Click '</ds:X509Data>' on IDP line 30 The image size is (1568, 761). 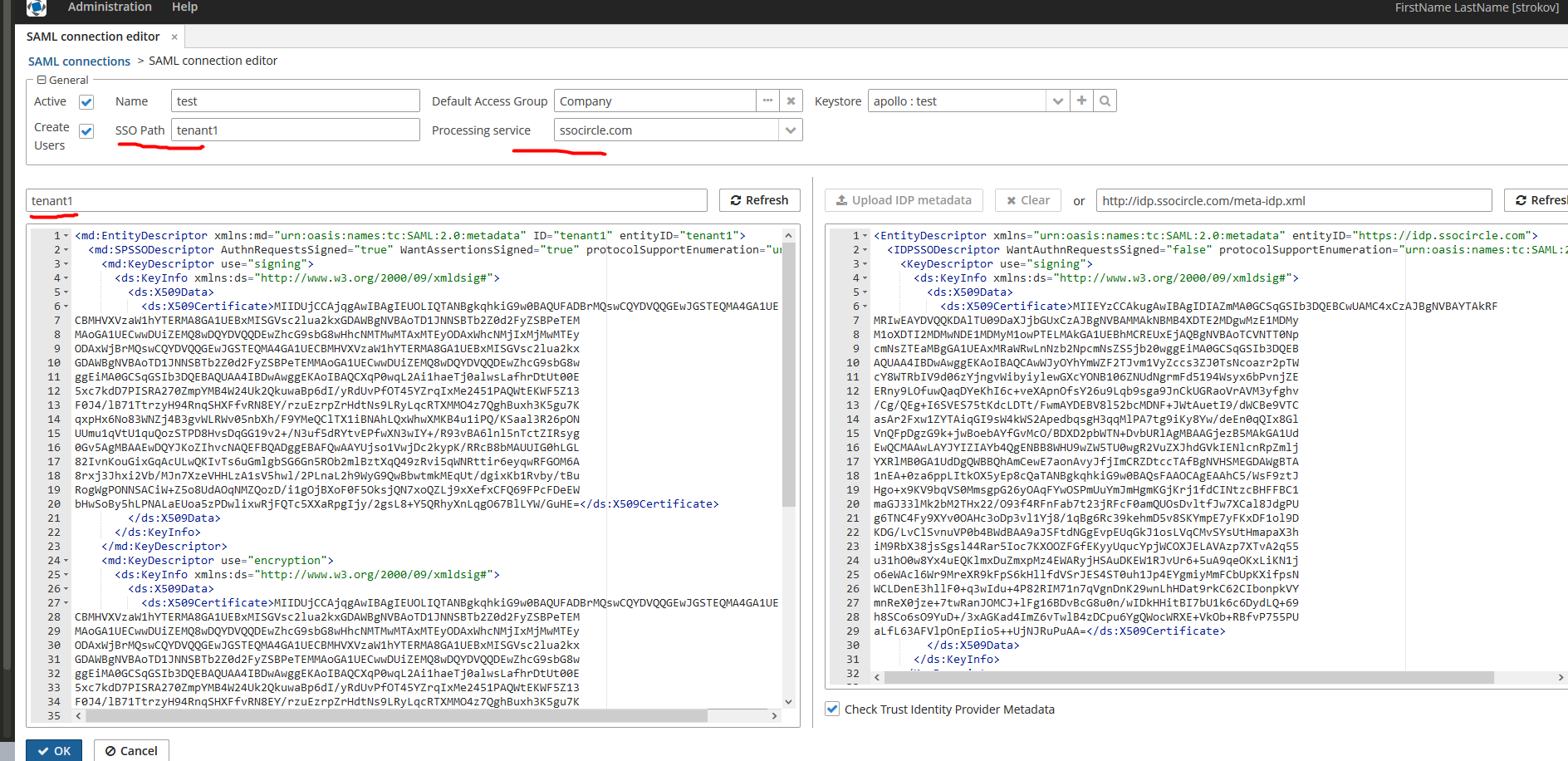(973, 646)
